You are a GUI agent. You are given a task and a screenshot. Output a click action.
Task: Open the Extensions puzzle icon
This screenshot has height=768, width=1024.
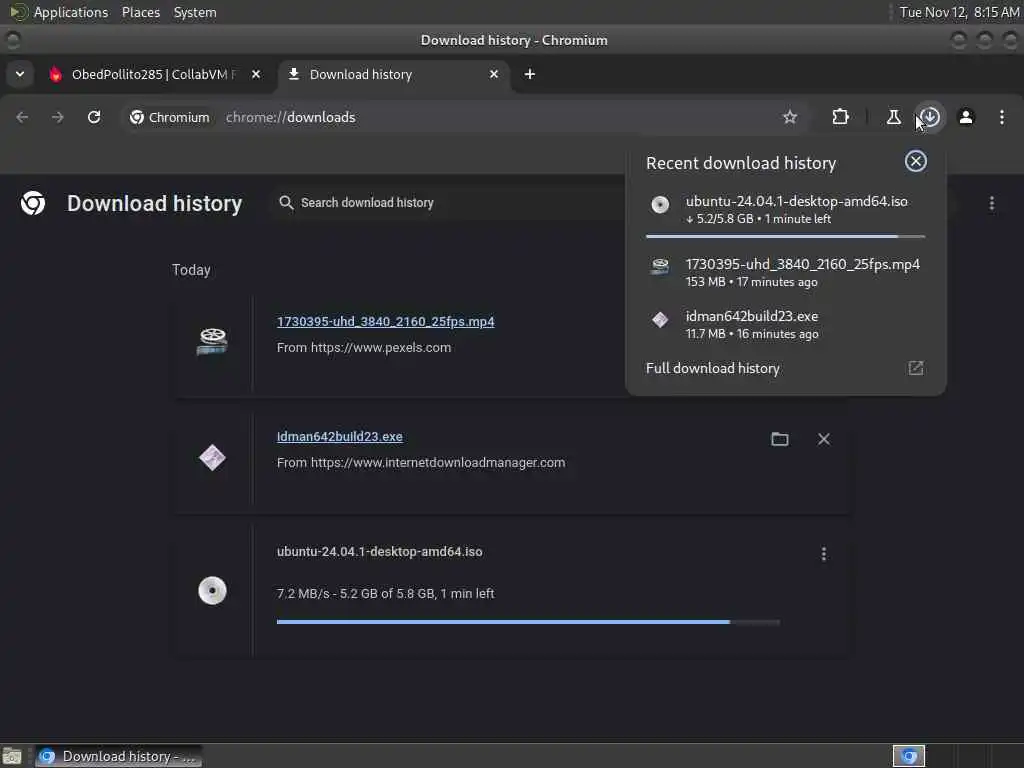pyautogui.click(x=840, y=118)
